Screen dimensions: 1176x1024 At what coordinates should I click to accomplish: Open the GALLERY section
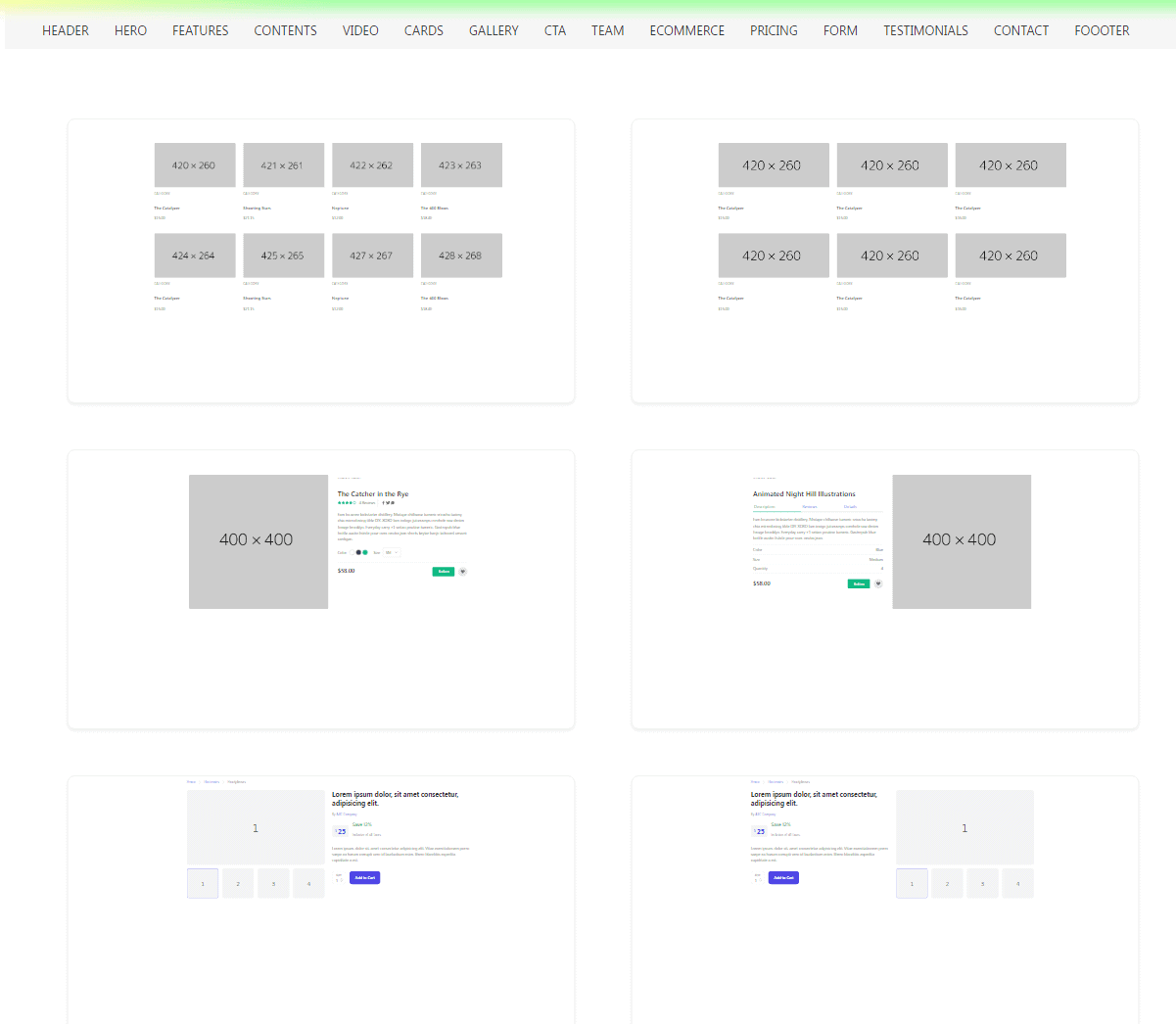[x=494, y=30]
